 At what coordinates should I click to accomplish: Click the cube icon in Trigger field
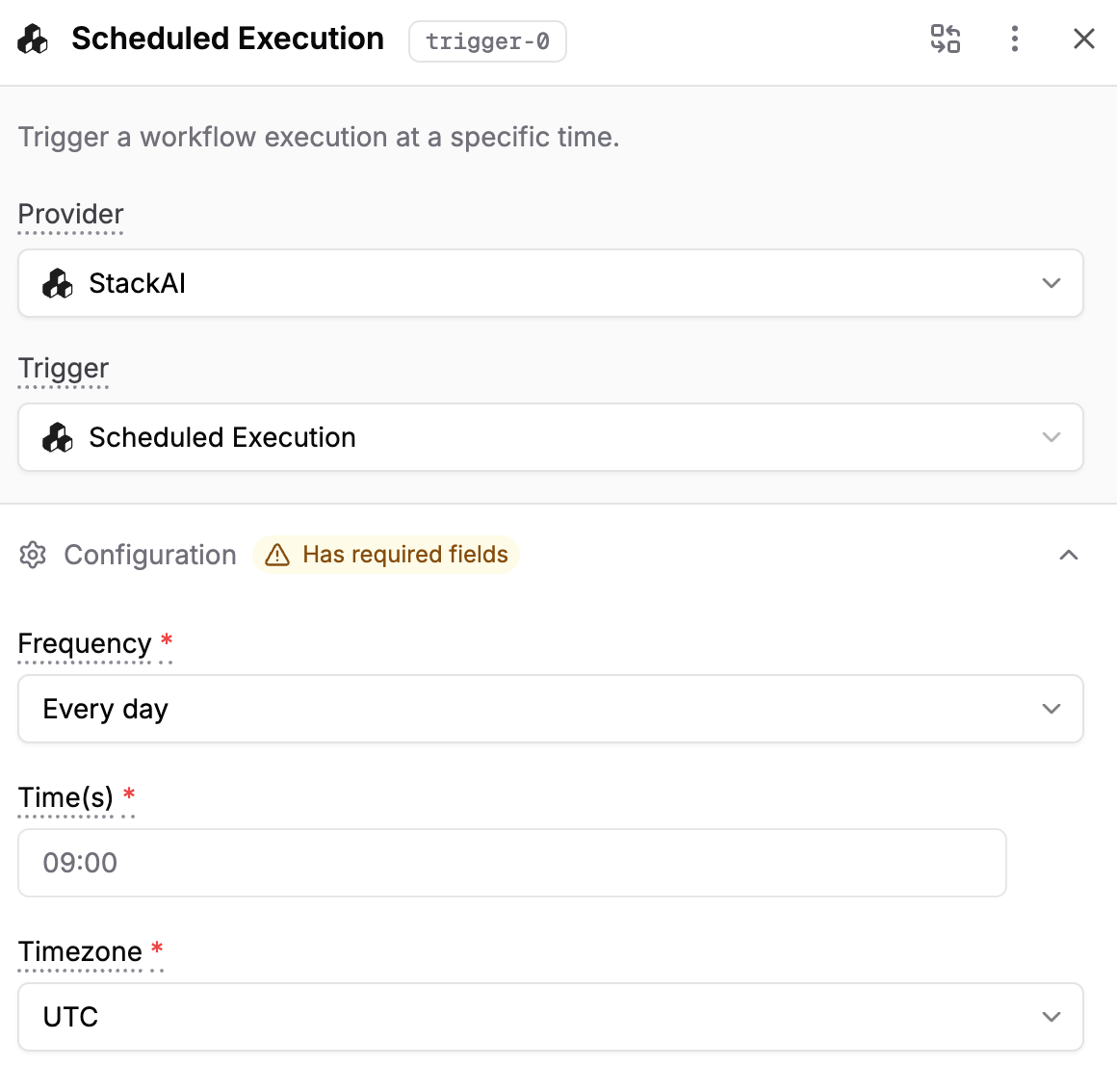point(58,437)
